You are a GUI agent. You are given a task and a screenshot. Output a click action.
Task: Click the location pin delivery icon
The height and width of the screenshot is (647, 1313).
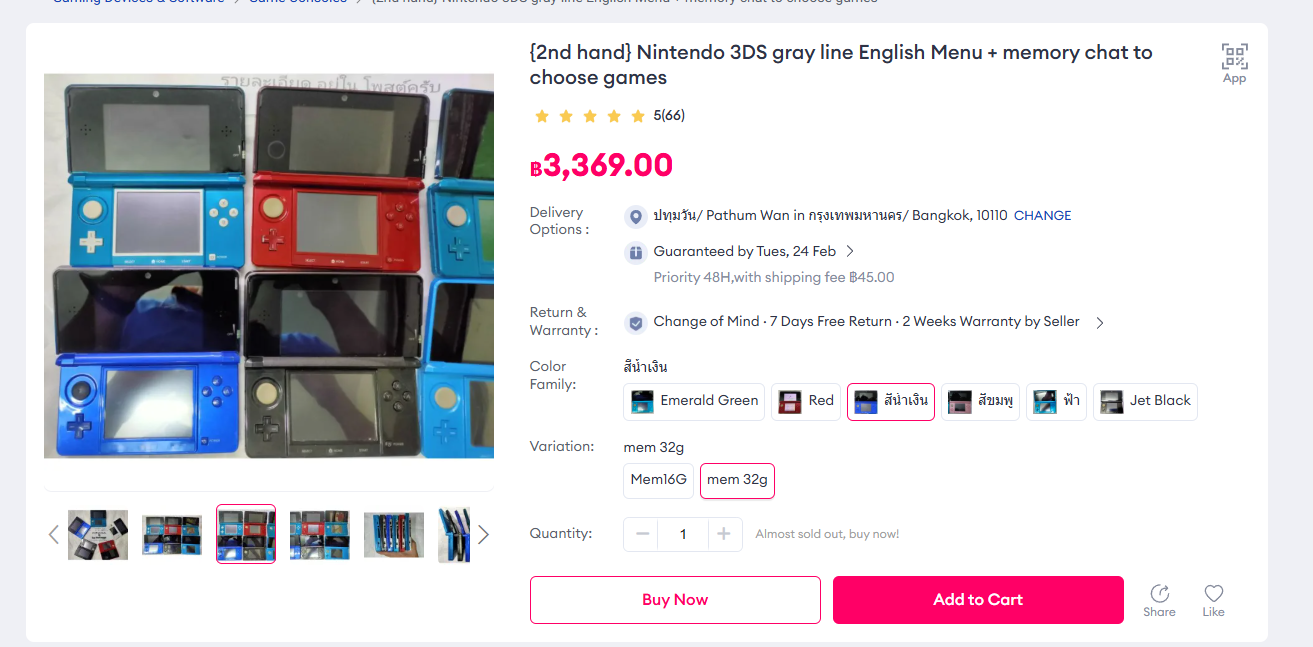pos(635,216)
